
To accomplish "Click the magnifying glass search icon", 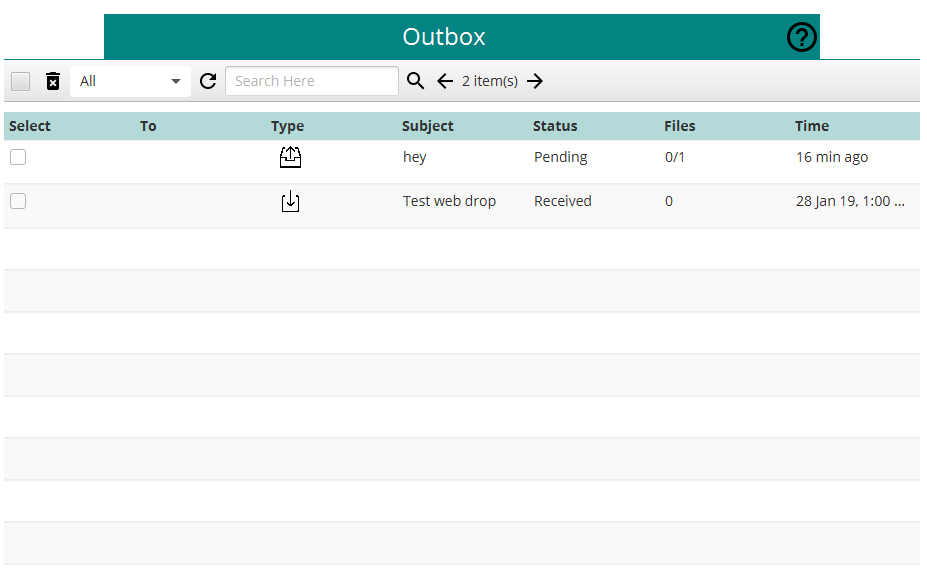I will click(x=416, y=80).
